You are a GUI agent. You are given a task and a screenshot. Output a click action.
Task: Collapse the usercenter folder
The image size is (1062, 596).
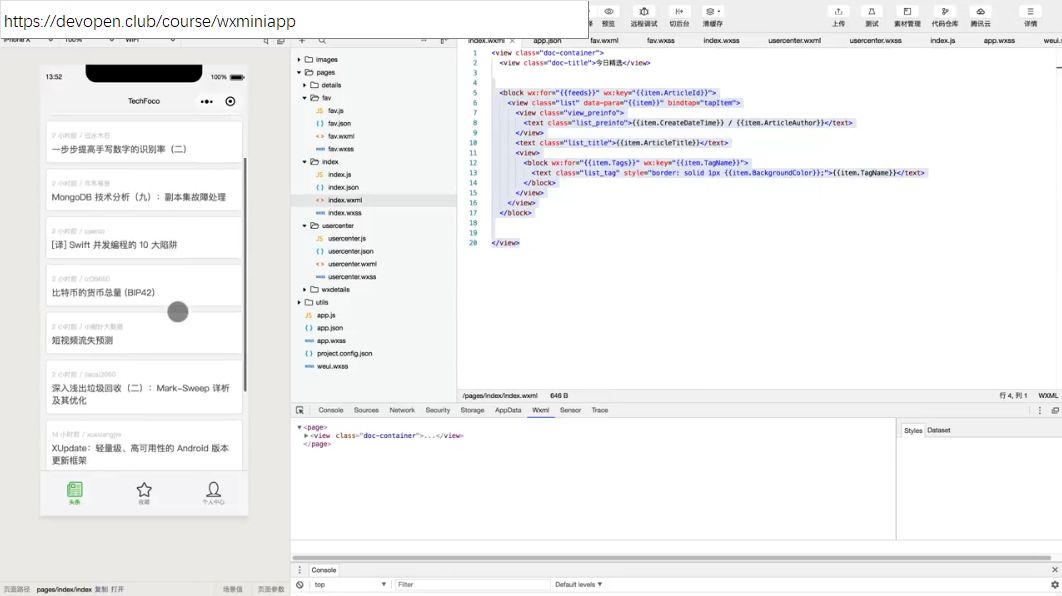click(x=304, y=226)
